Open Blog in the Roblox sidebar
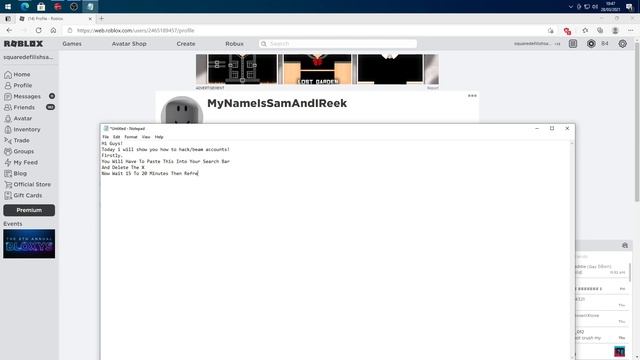The height and width of the screenshot is (360, 640). pyautogui.click(x=16, y=173)
